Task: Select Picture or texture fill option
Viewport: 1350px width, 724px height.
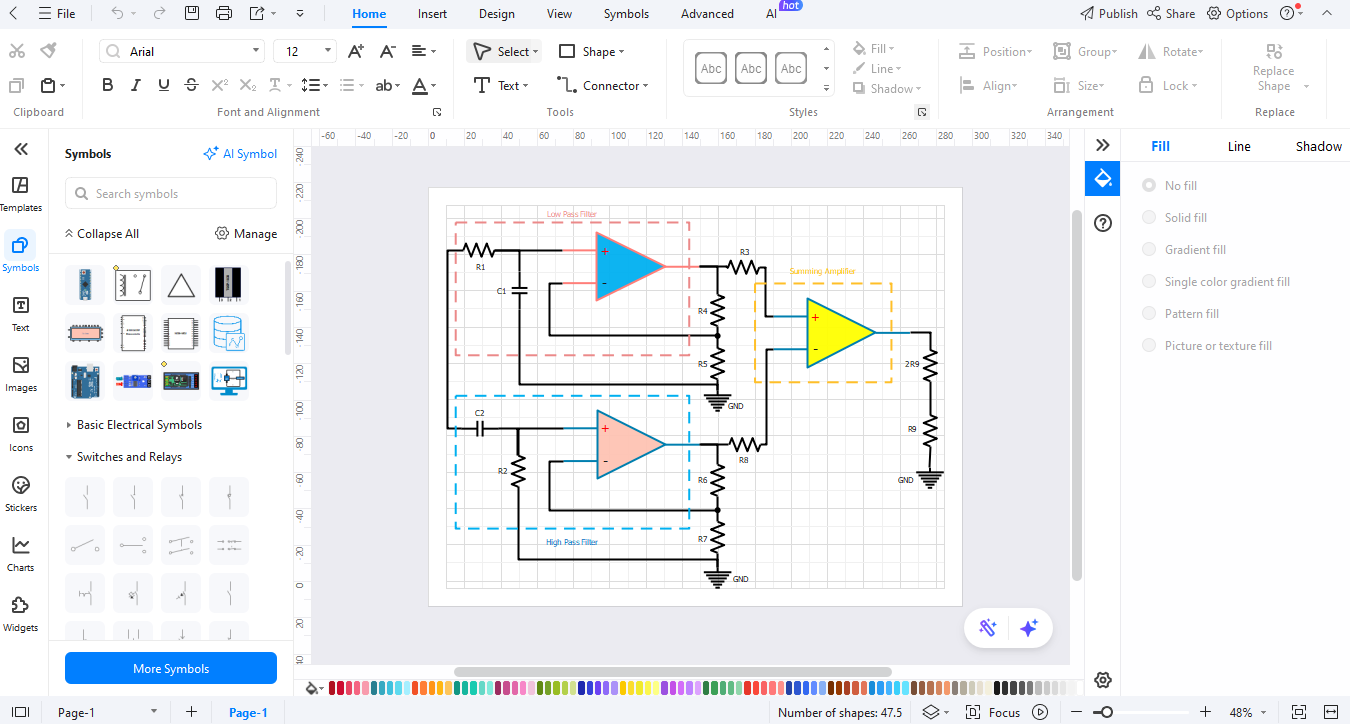Action: (x=1148, y=345)
